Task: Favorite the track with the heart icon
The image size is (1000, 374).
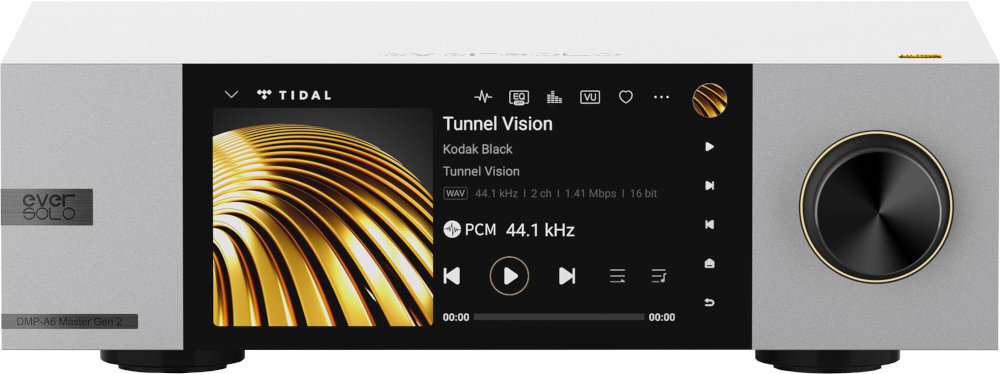Action: (626, 97)
